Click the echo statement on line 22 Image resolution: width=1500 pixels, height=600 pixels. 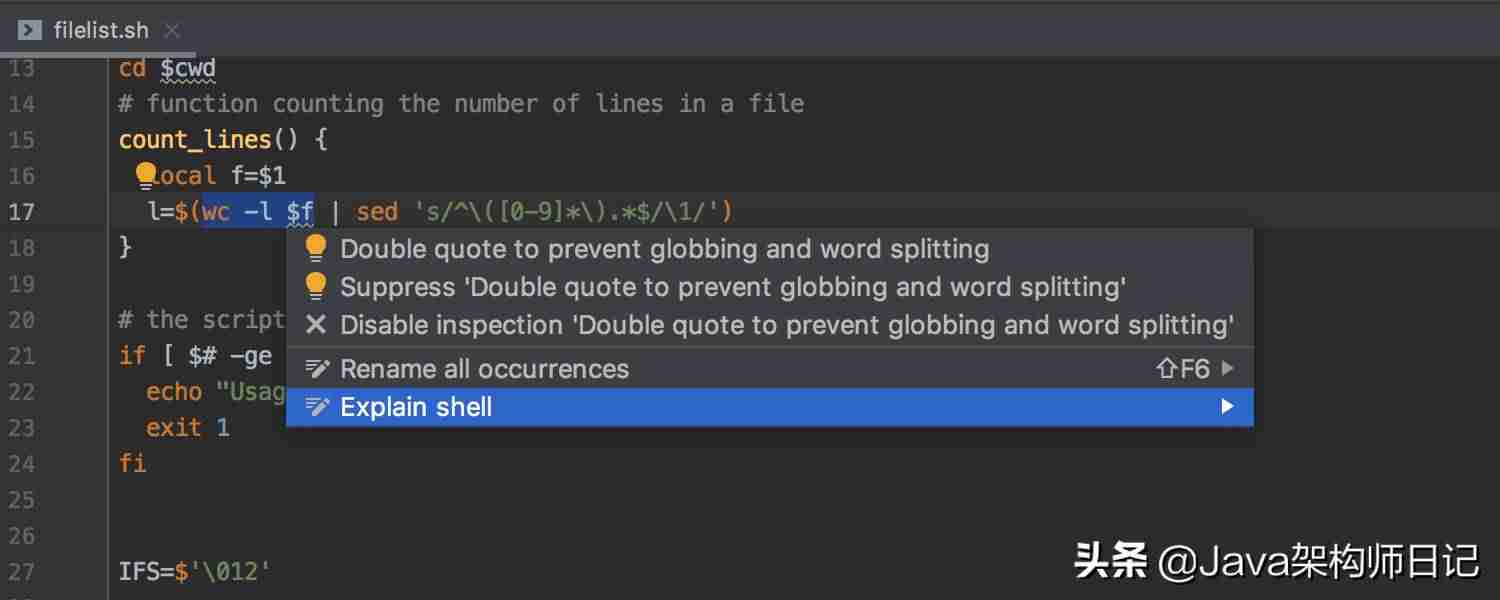pyautogui.click(x=216, y=392)
